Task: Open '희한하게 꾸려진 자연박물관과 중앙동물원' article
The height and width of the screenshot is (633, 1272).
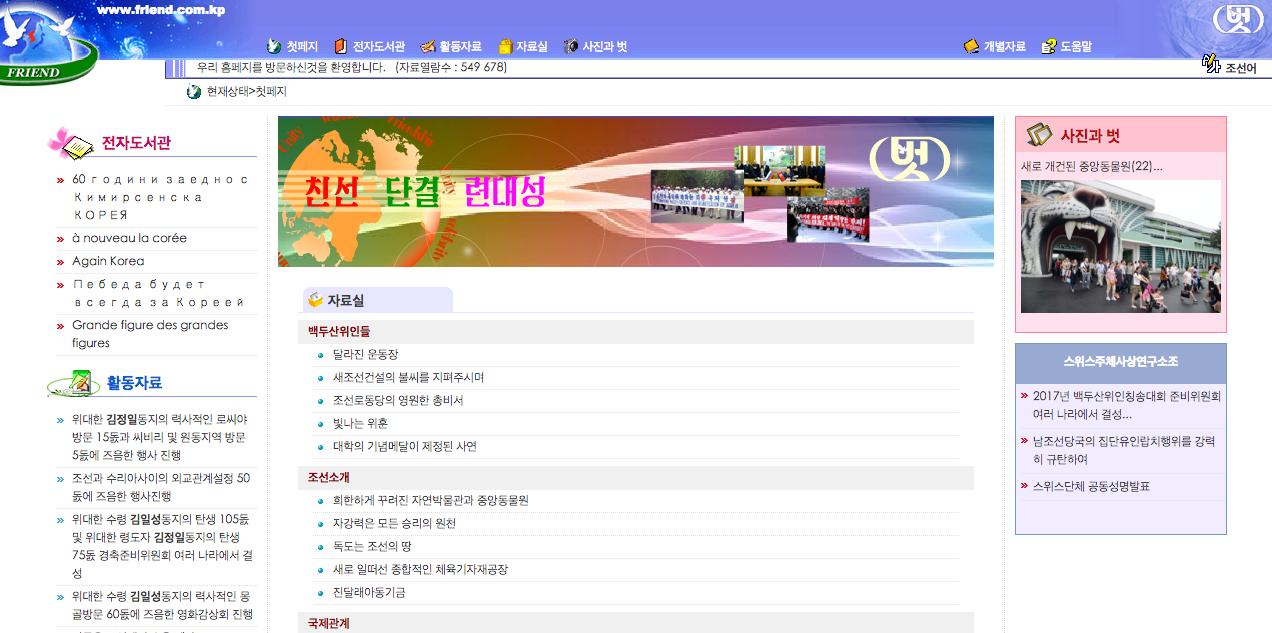Action: coord(430,500)
